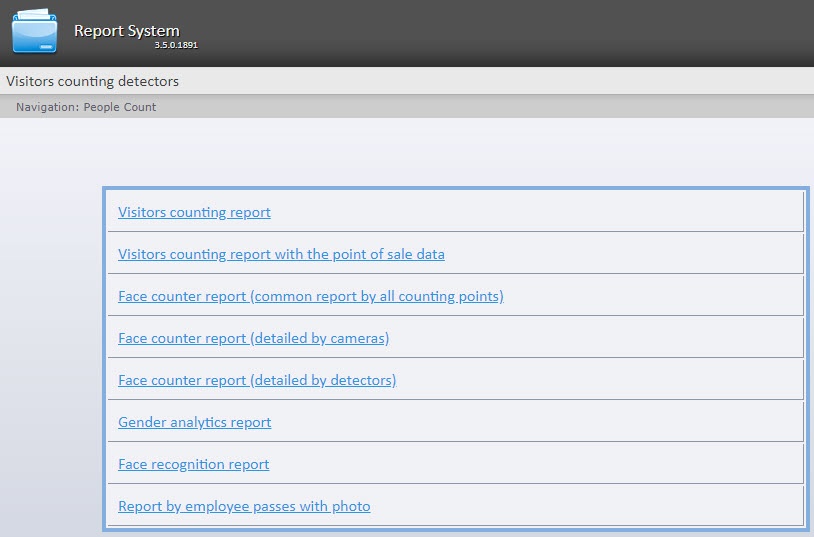Screen dimensions: 814x537
Task: Click the 'point of sale data' link text
Action: (x=390, y=254)
